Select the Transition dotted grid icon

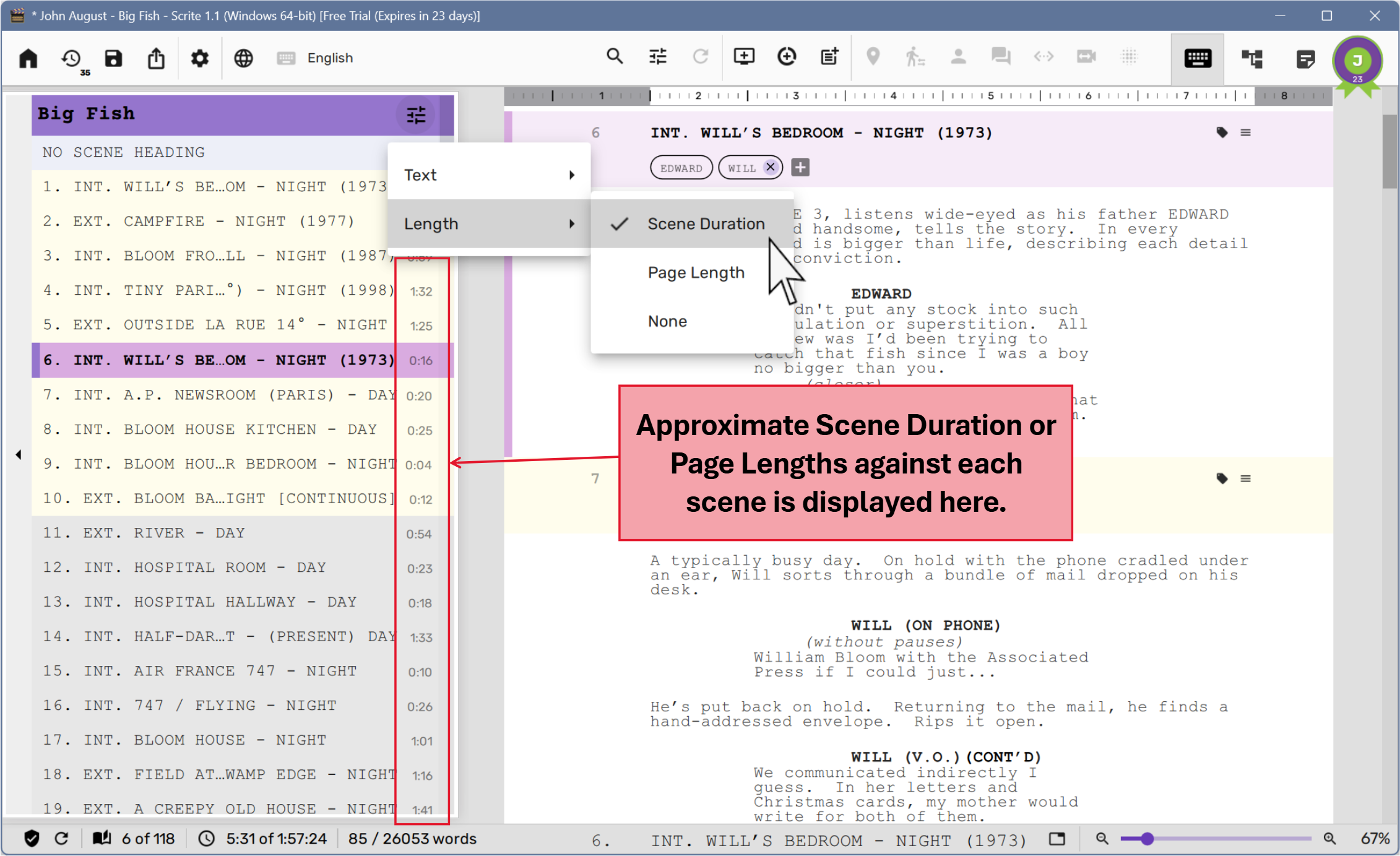pos(1129,56)
